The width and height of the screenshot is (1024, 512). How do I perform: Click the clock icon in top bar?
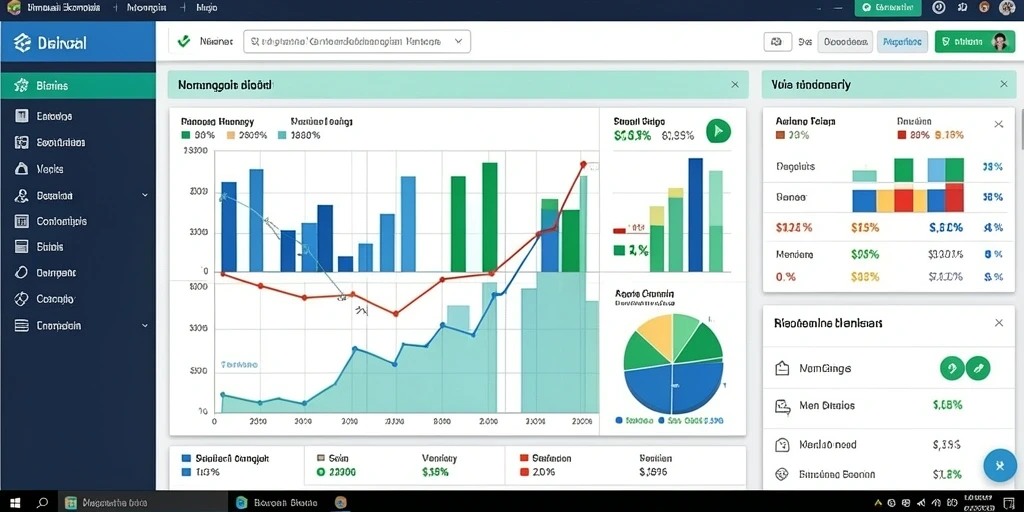(x=939, y=7)
